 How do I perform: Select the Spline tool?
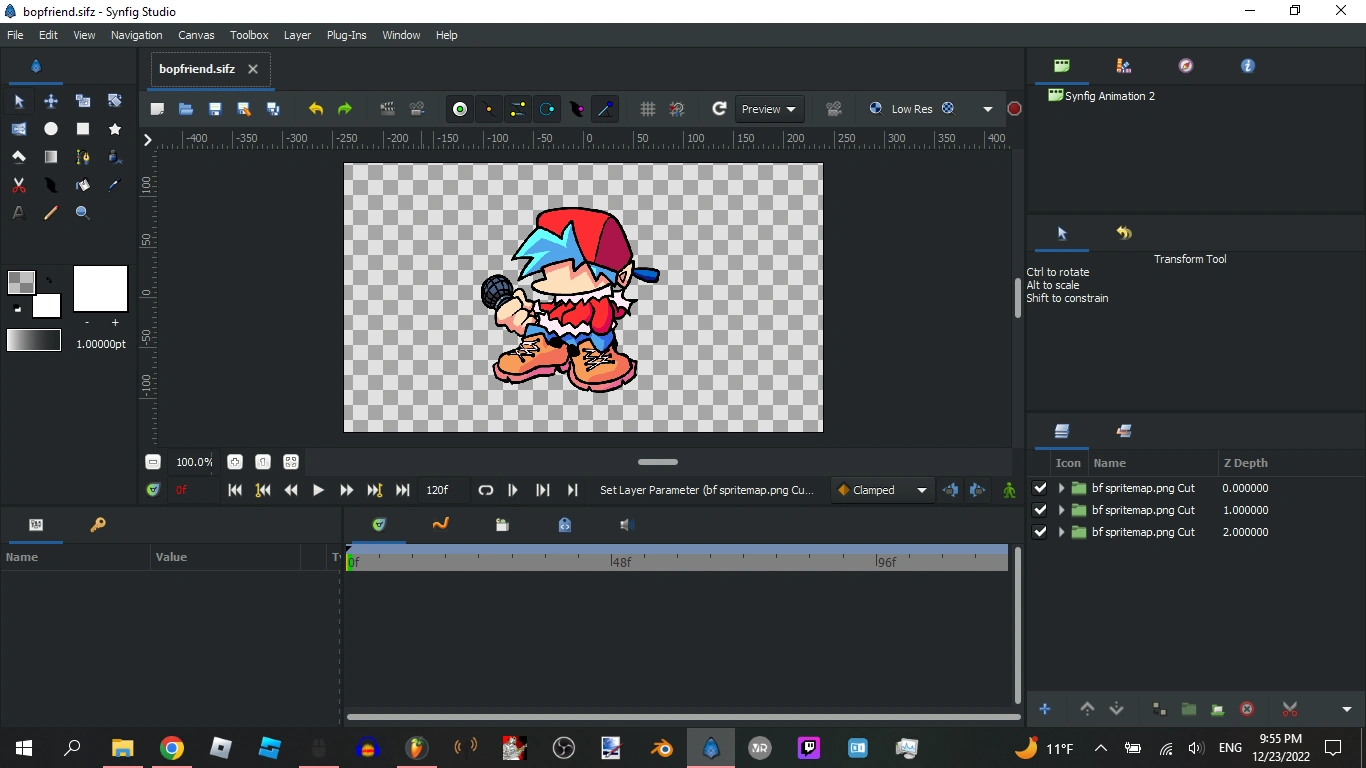(x=82, y=157)
